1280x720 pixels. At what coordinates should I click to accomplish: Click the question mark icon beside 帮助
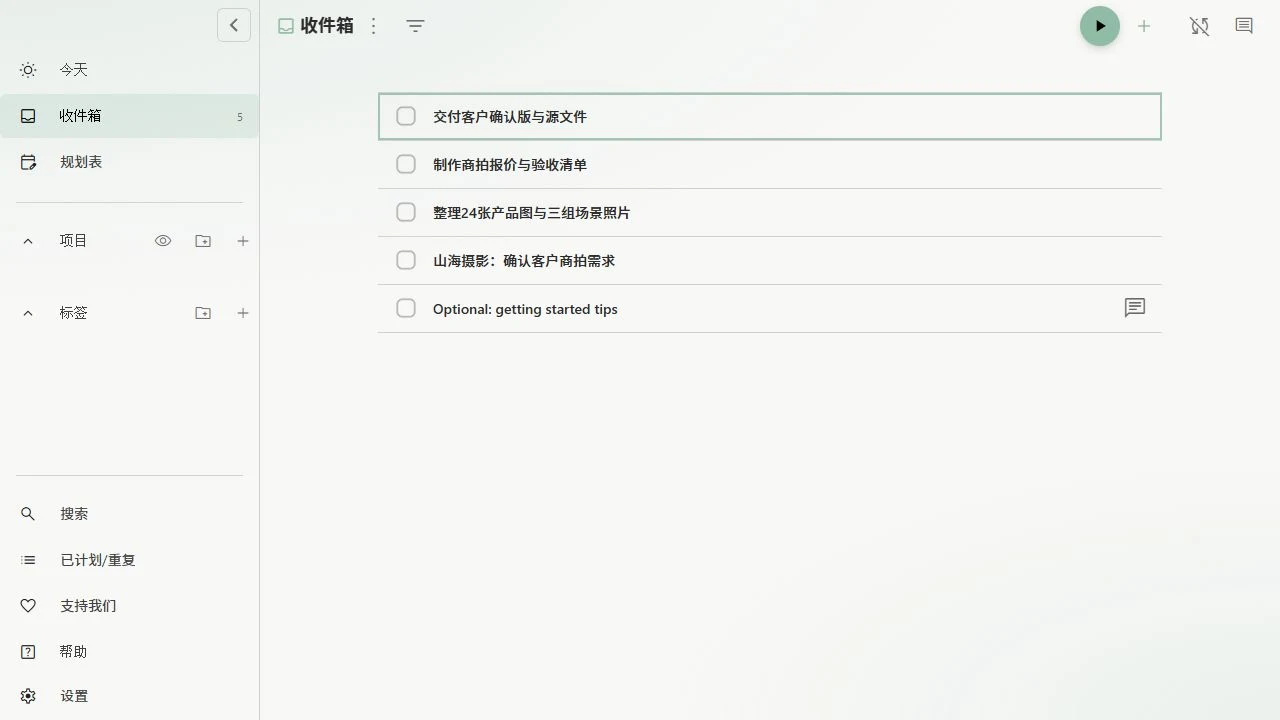tap(28, 652)
